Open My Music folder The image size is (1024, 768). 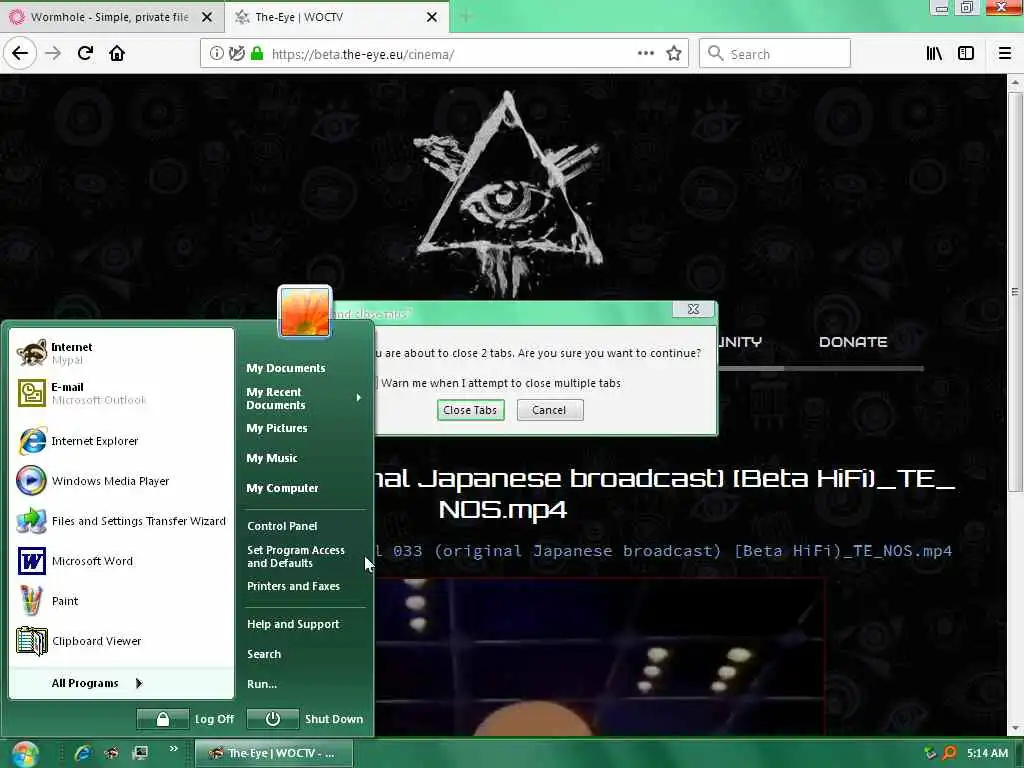coord(272,458)
